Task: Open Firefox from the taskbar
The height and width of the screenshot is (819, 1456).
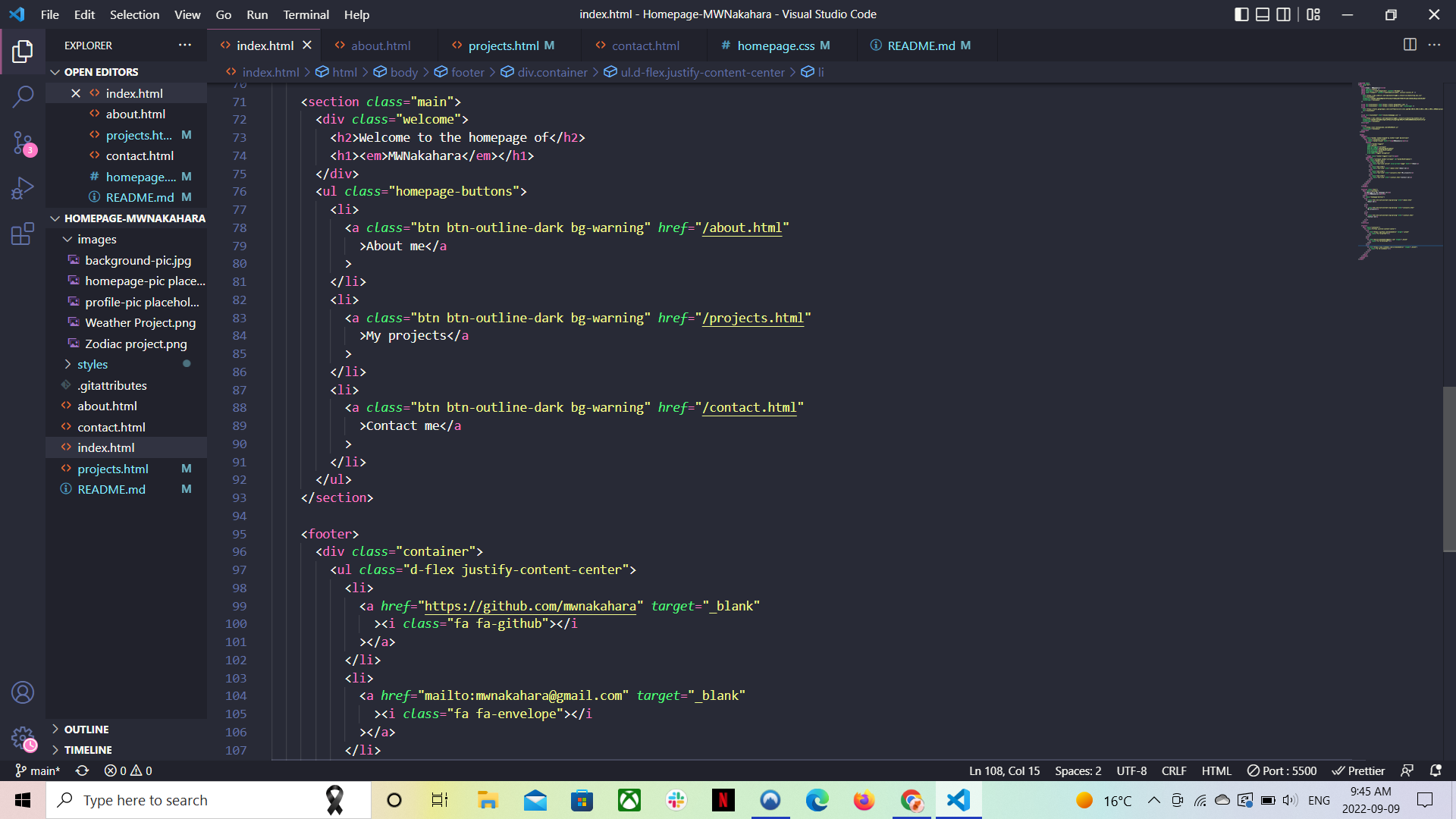Action: click(864, 800)
